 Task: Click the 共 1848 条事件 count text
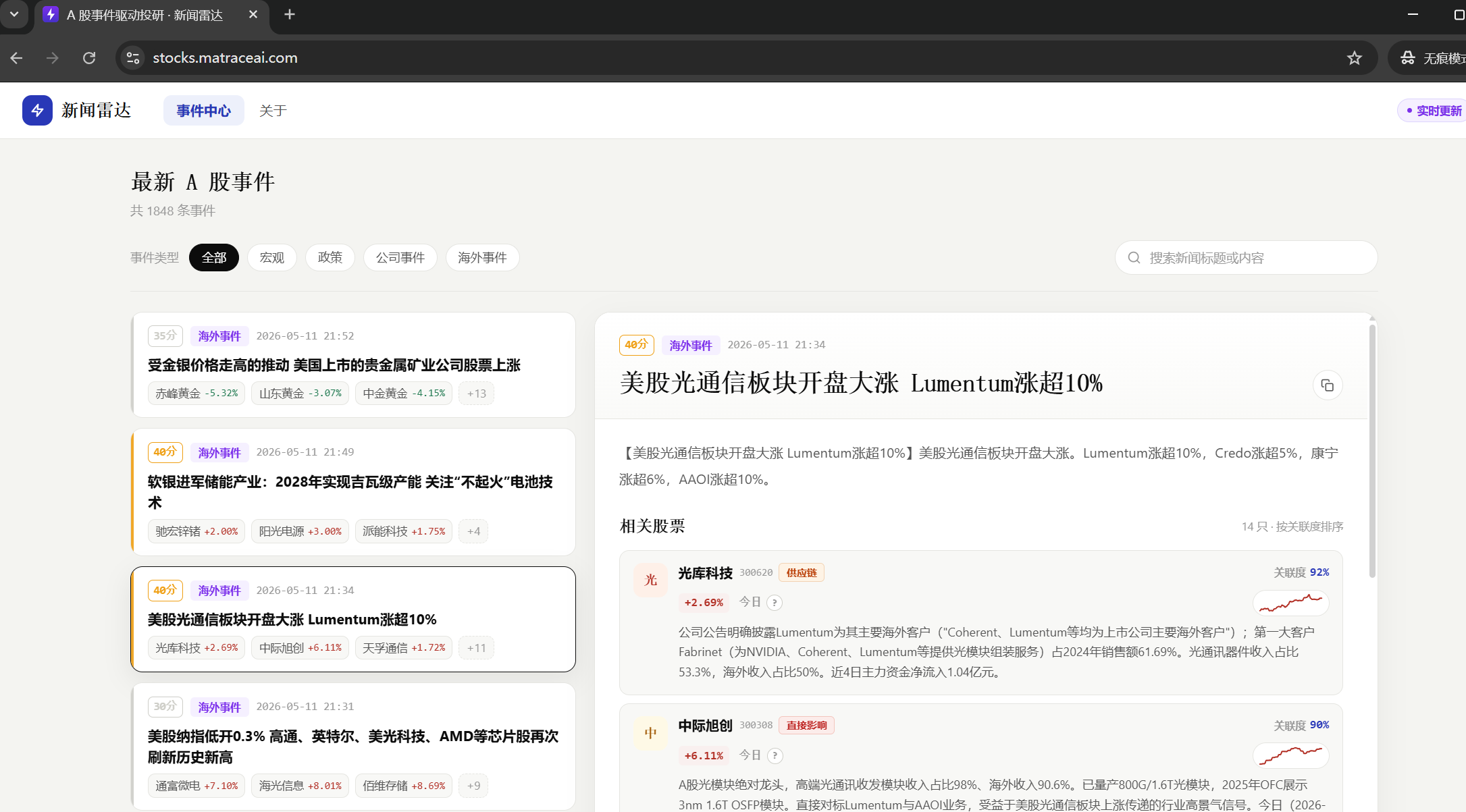pos(173,211)
